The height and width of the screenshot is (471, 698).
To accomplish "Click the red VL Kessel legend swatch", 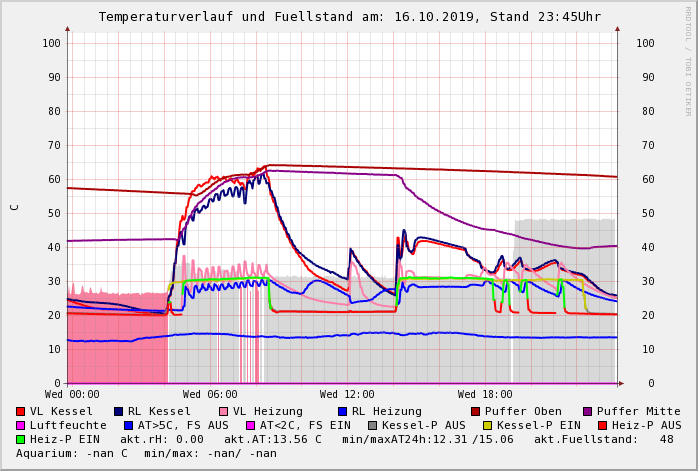I will pos(21,411).
